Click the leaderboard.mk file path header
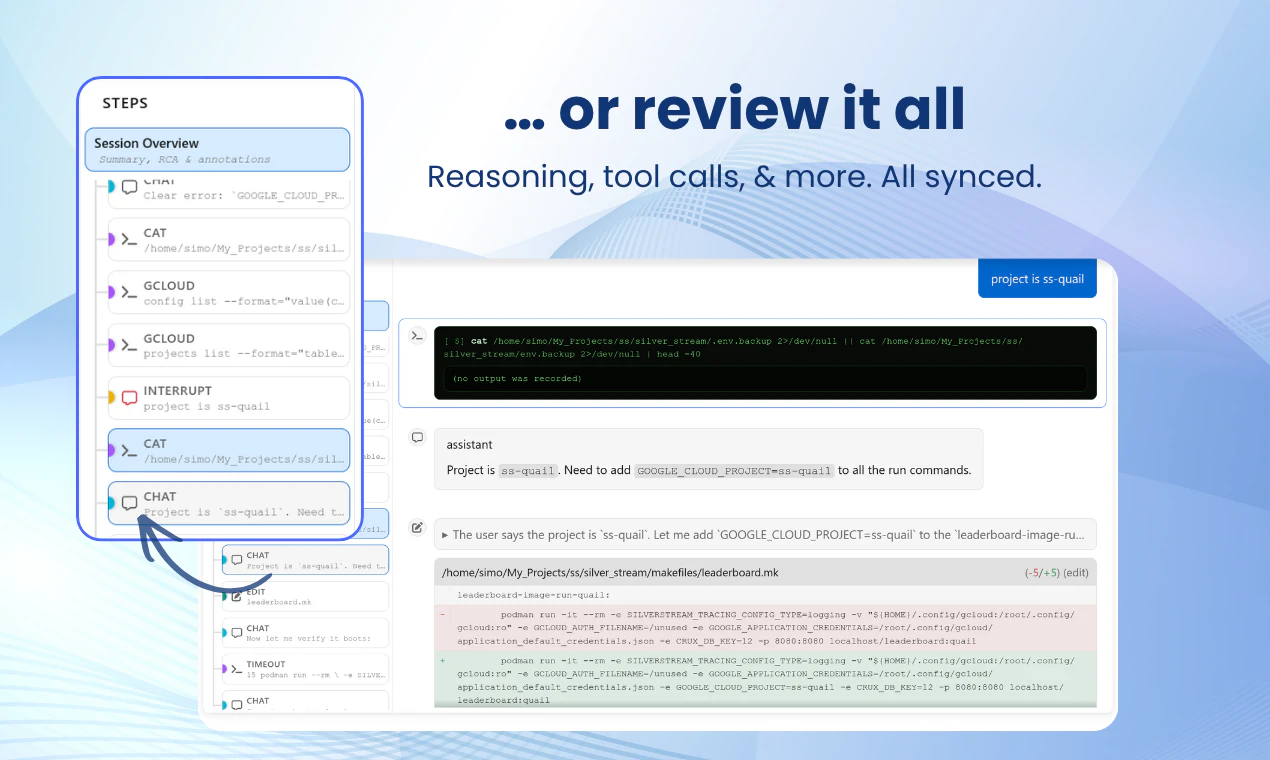1270x760 pixels. click(610, 572)
